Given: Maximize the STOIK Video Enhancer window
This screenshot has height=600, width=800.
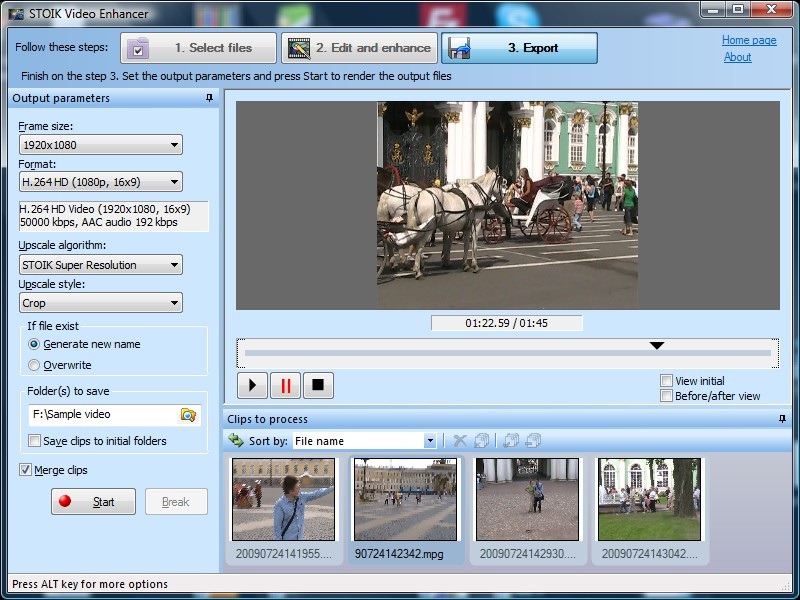Looking at the screenshot, I should [738, 10].
